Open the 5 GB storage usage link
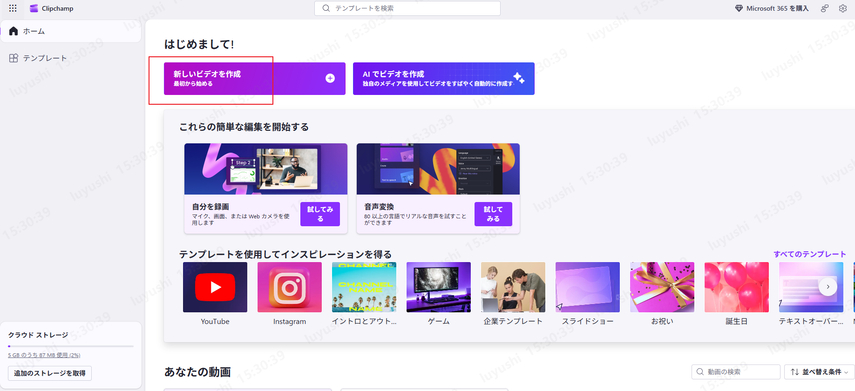The image size is (855, 391). pyautogui.click(x=44, y=355)
